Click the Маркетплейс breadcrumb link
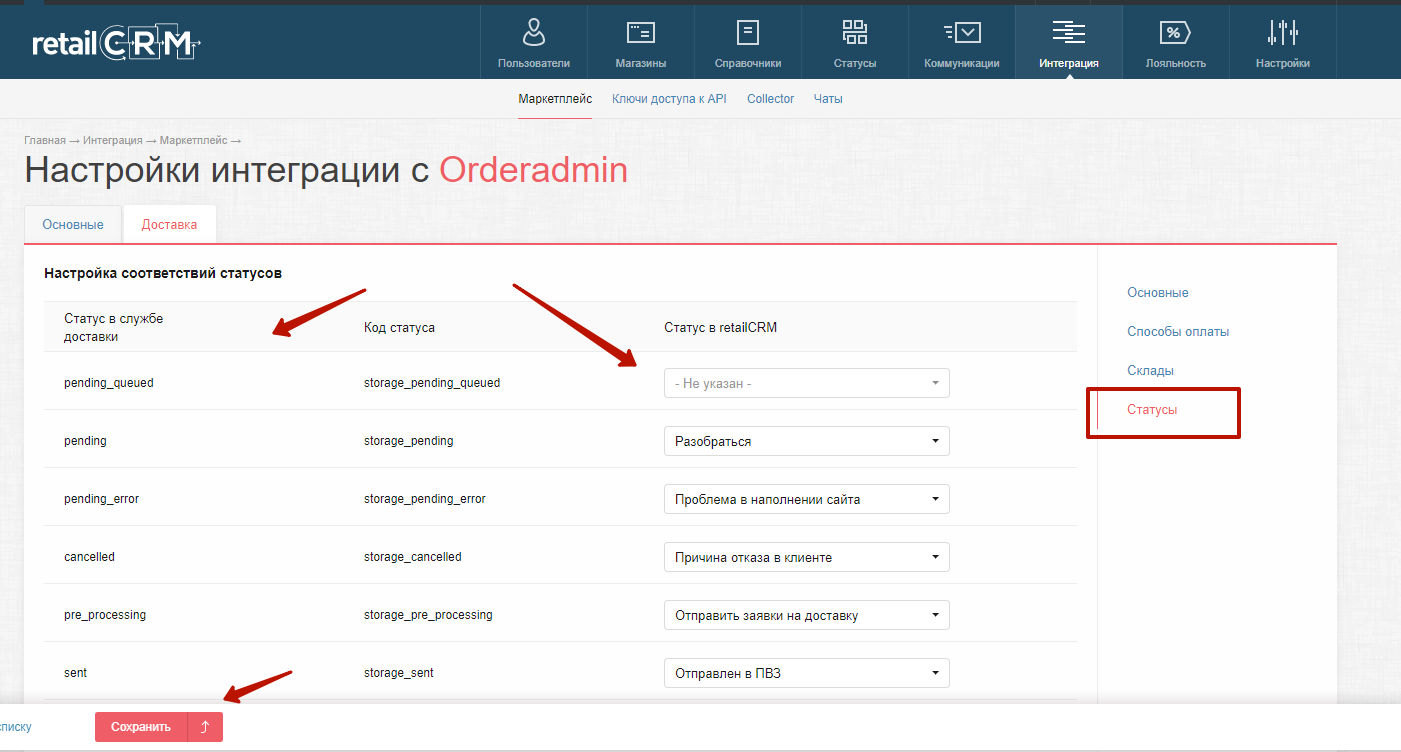The width and height of the screenshot is (1401, 752). point(193,140)
